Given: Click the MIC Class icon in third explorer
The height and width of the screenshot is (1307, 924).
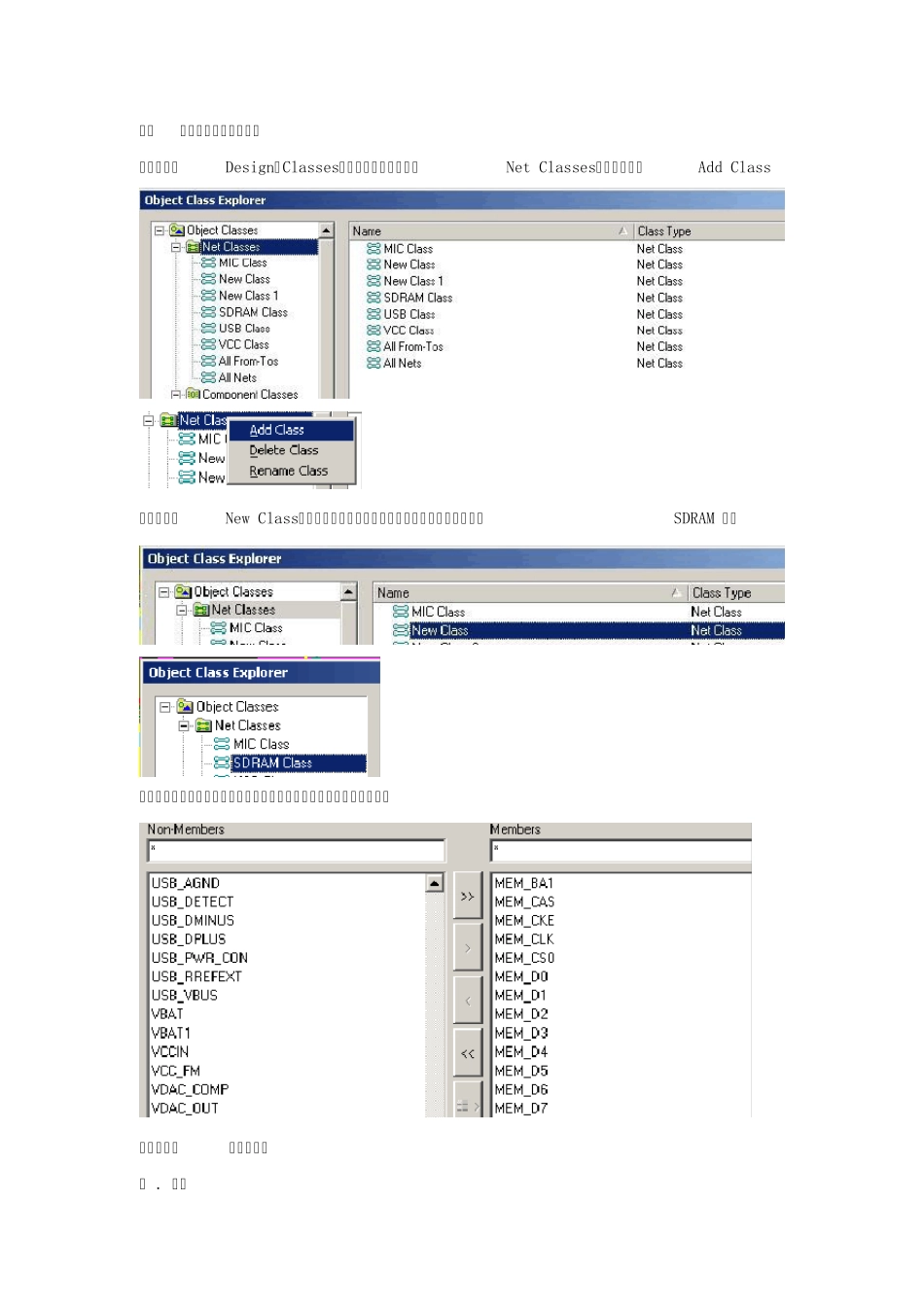Looking at the screenshot, I should tap(222, 744).
